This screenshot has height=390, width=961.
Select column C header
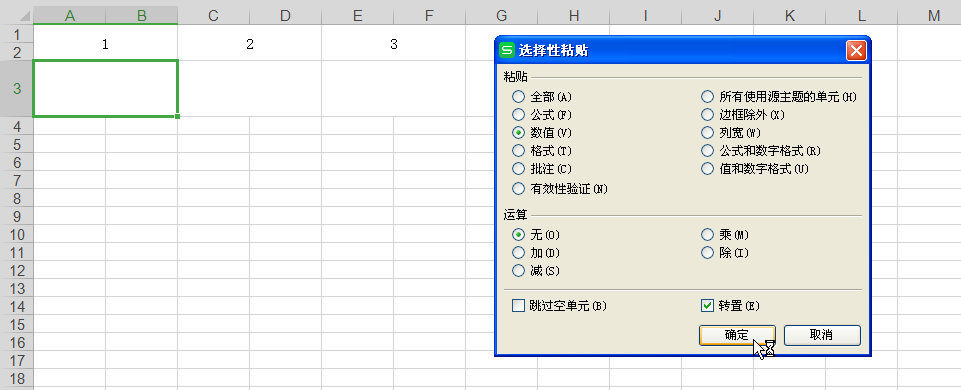point(213,16)
